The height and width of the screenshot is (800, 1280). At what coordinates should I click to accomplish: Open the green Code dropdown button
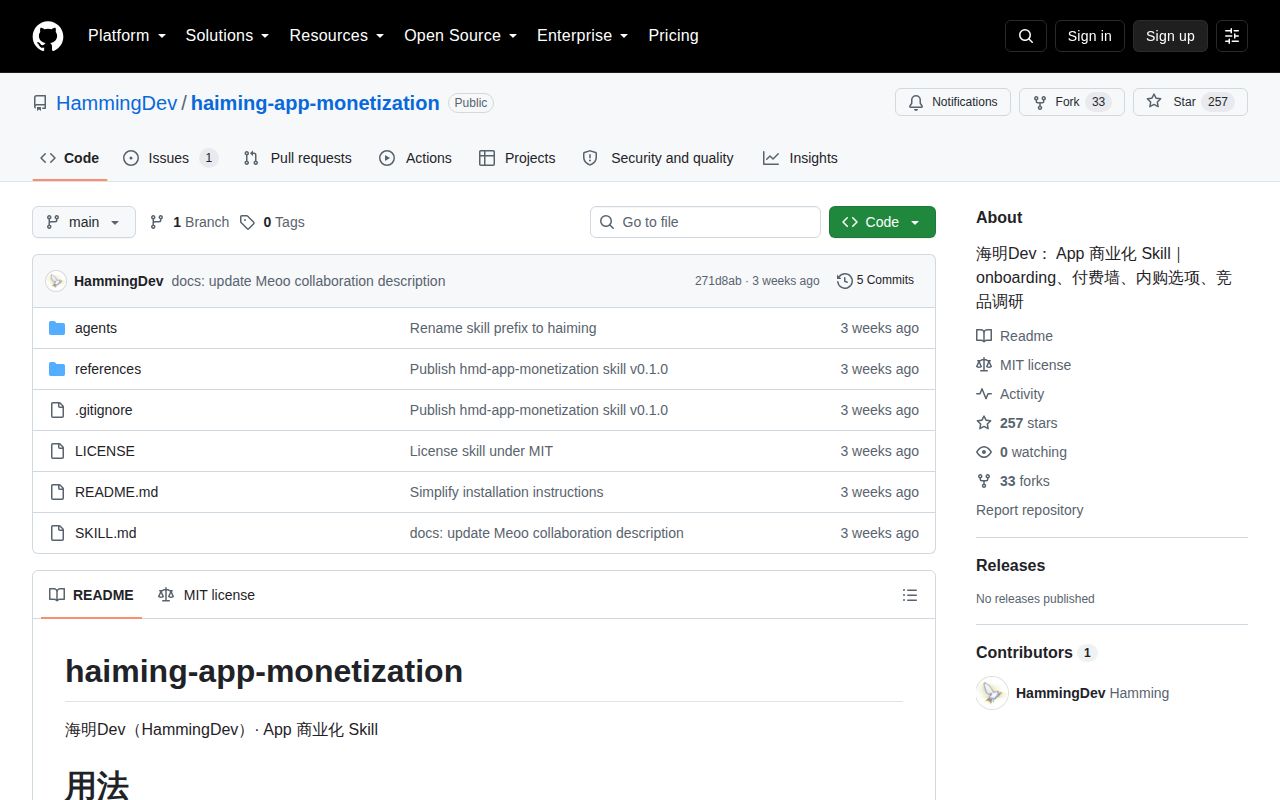coord(882,222)
